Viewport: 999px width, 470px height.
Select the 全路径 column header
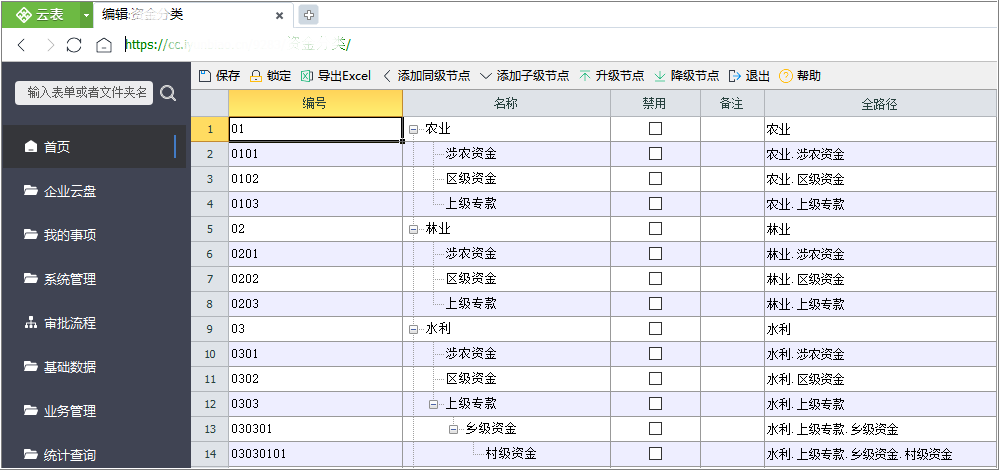click(x=879, y=103)
